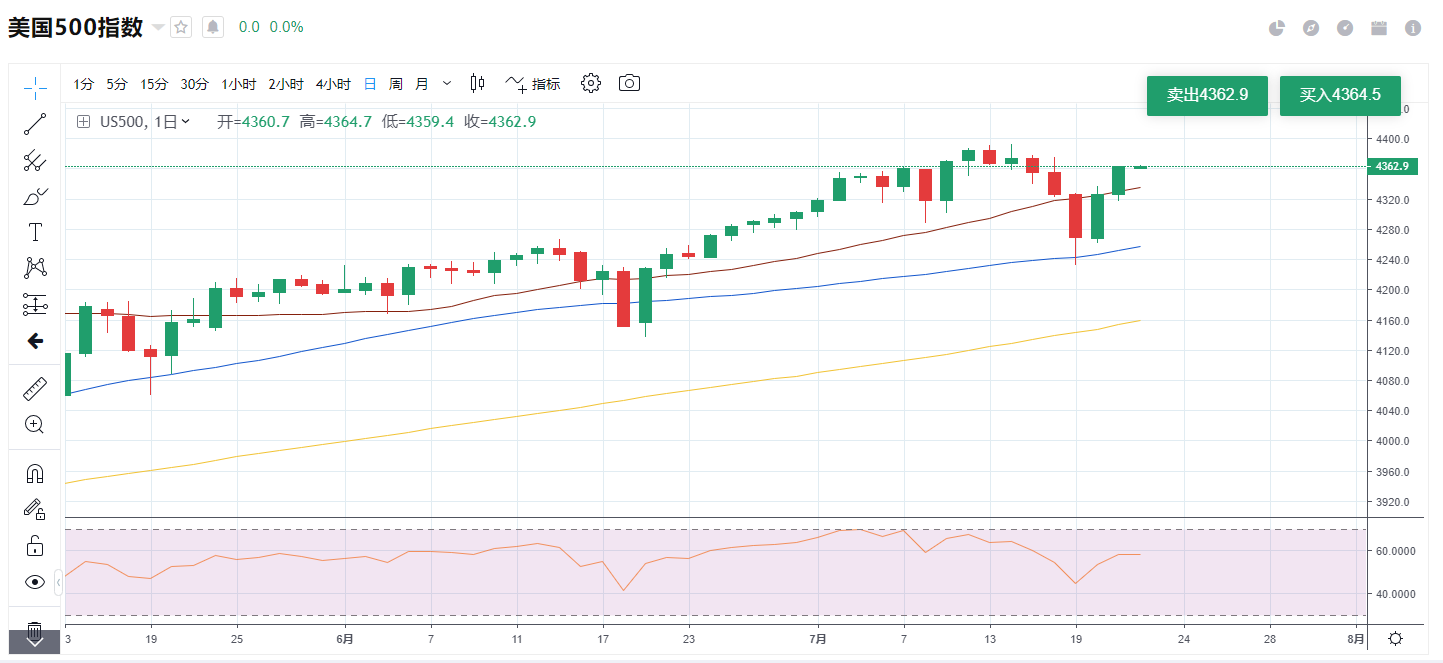Toggle magnet mode for drawings

[x=35, y=474]
